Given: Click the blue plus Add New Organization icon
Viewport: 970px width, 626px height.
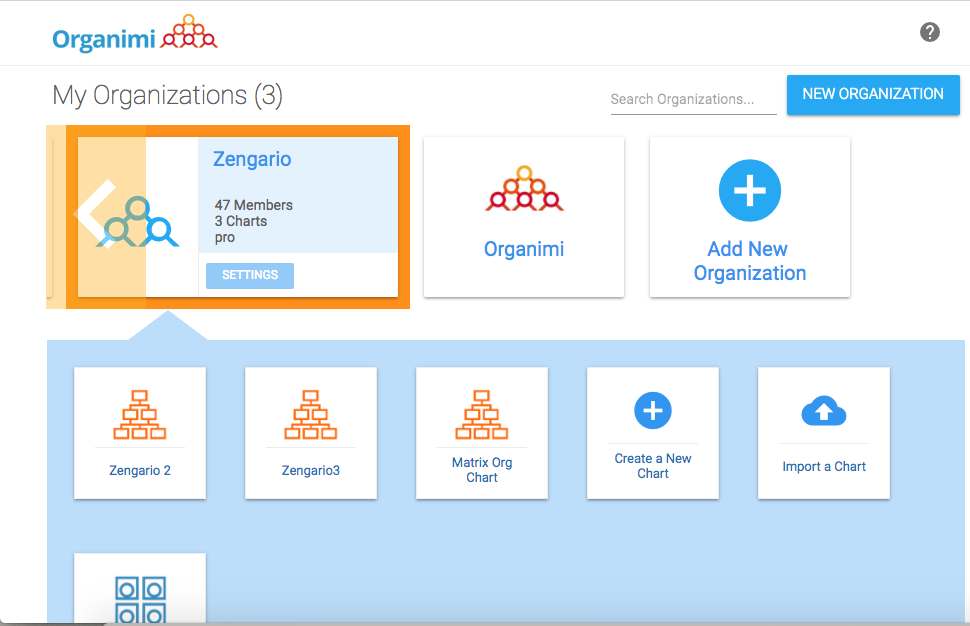Looking at the screenshot, I should pos(749,191).
